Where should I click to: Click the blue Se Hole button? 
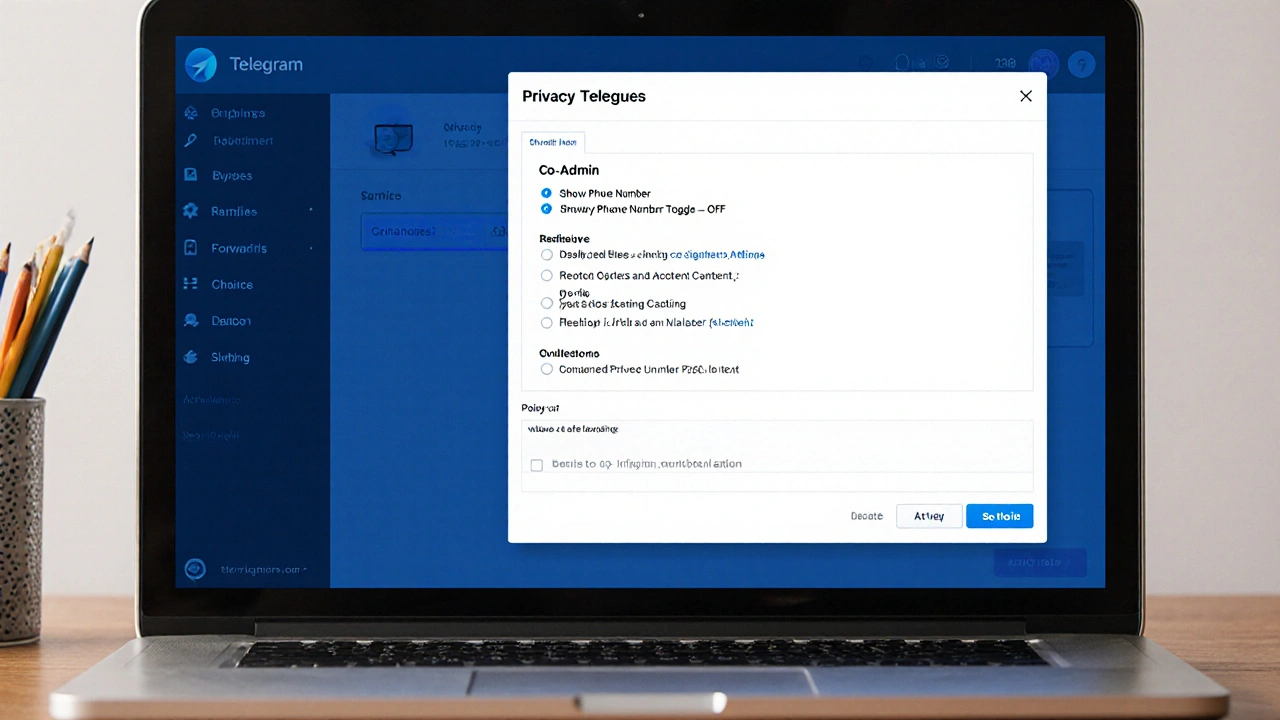[x=999, y=516]
